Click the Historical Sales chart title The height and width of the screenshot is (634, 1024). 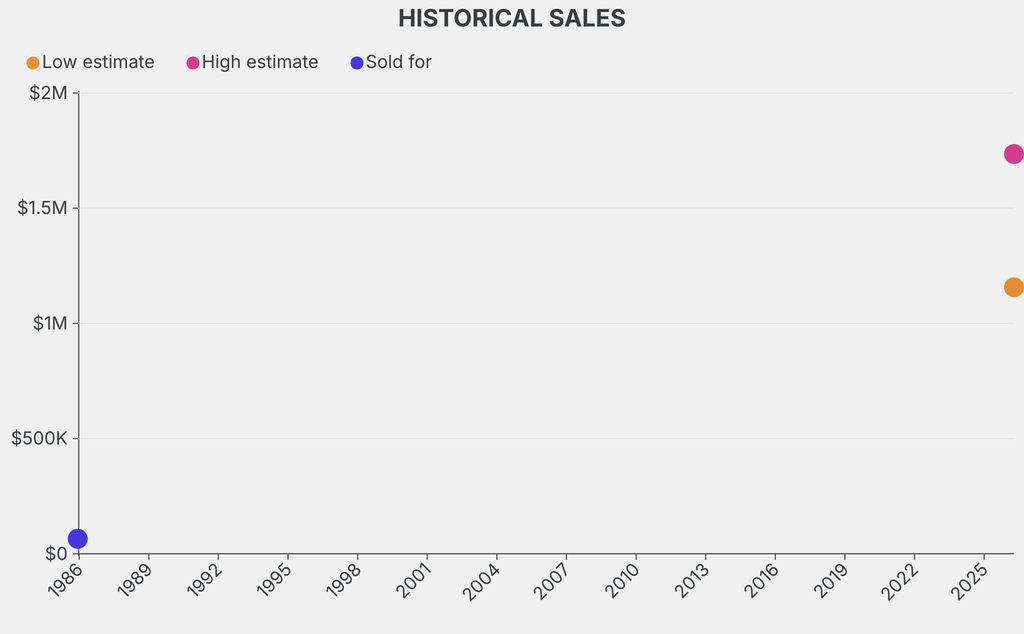(512, 18)
